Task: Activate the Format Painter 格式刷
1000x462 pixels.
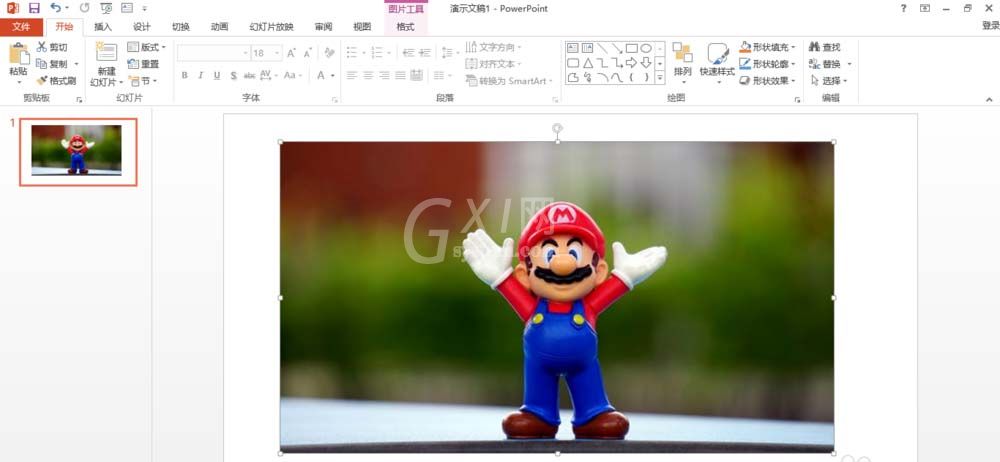Action: (56, 81)
